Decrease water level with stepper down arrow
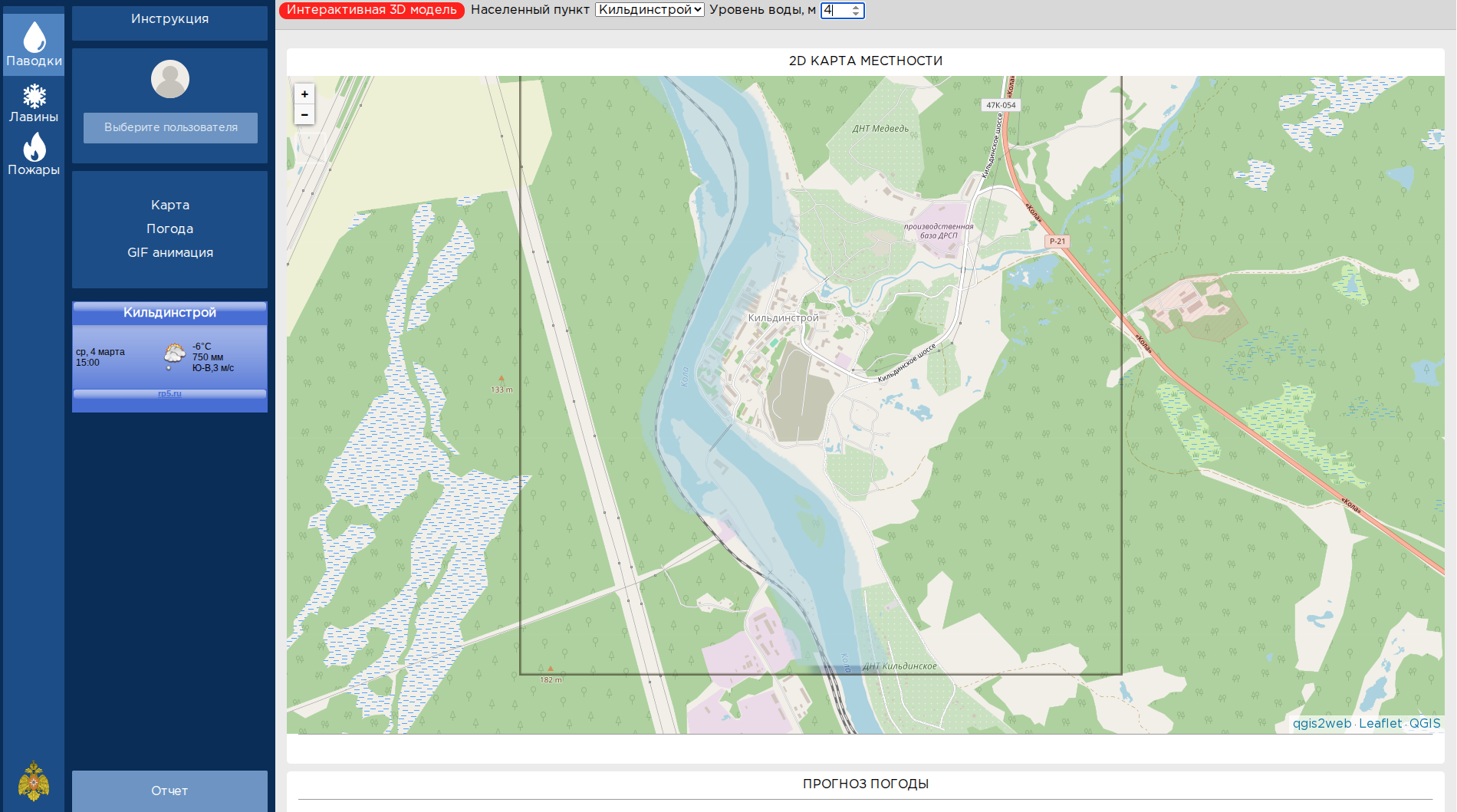 pyautogui.click(x=856, y=14)
